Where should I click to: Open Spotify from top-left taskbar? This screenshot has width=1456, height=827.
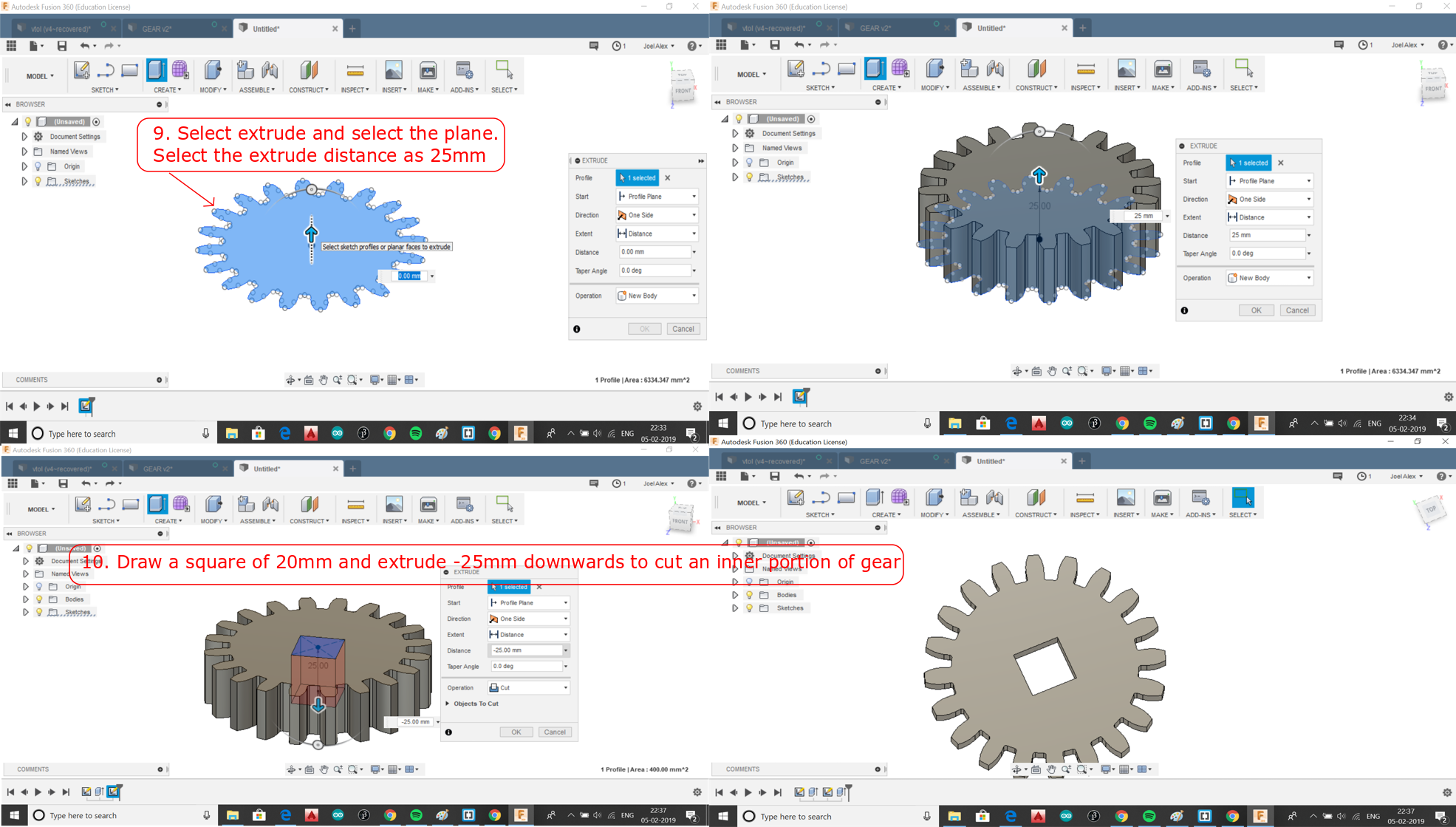tap(416, 434)
